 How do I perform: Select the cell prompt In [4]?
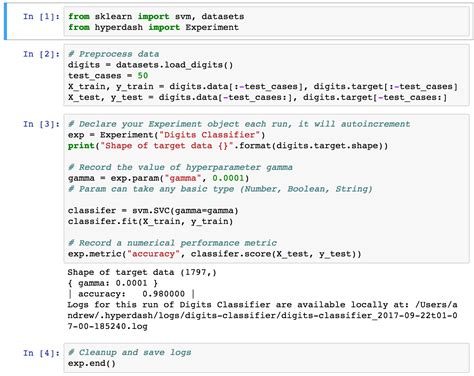pyautogui.click(x=41, y=353)
